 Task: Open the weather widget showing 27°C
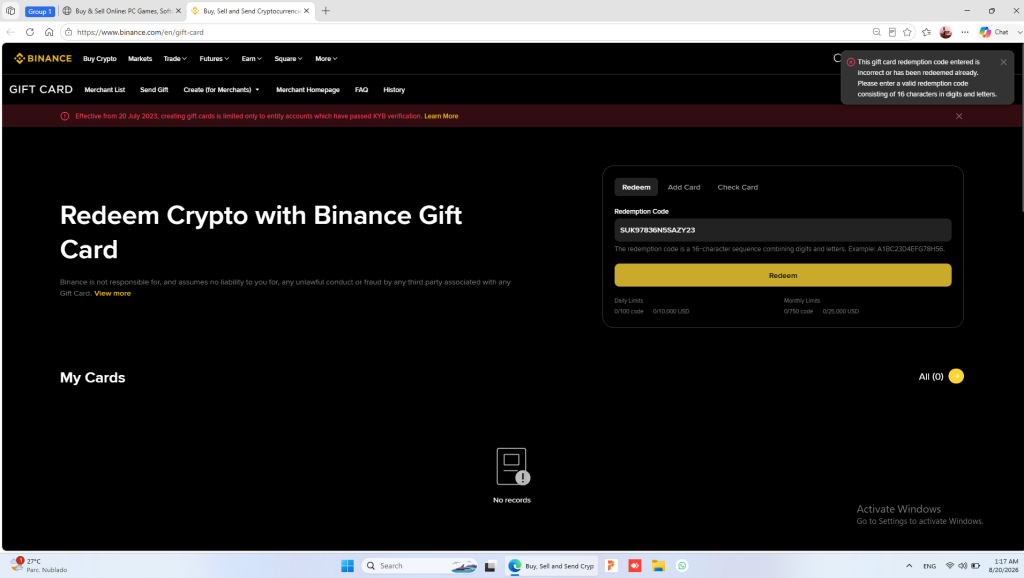point(39,566)
